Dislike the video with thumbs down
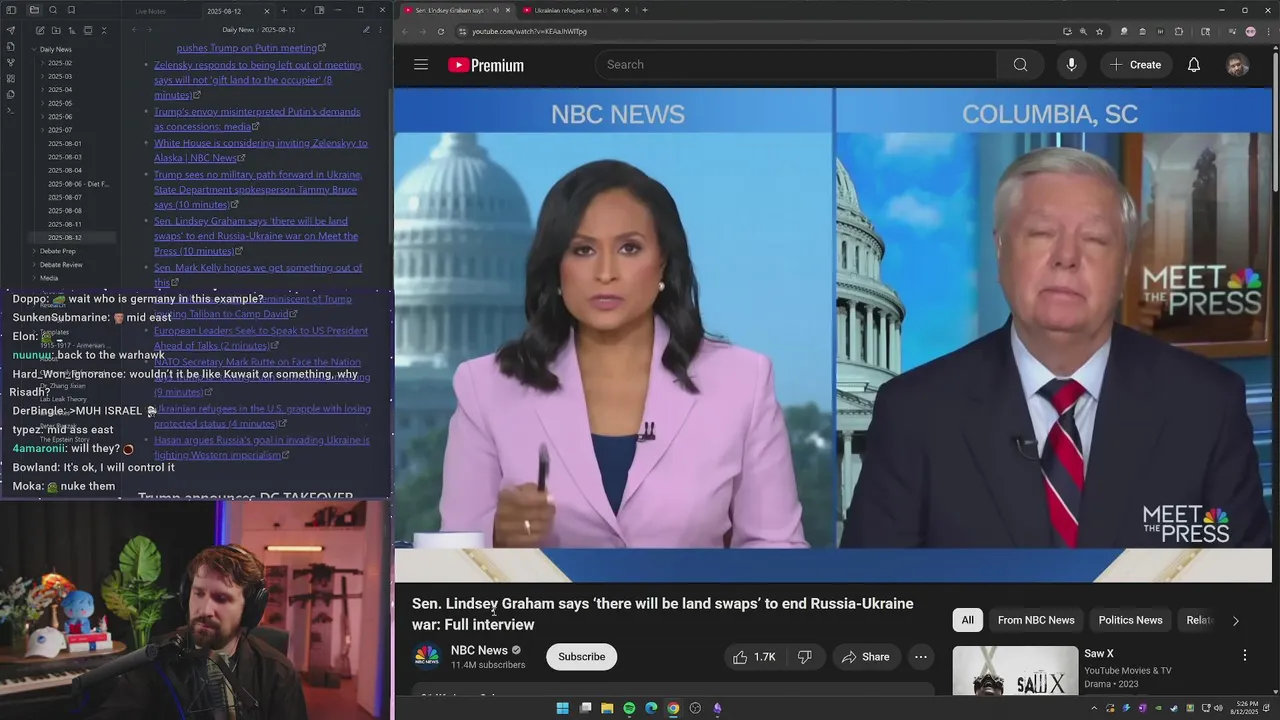The image size is (1280, 720). tap(804, 657)
